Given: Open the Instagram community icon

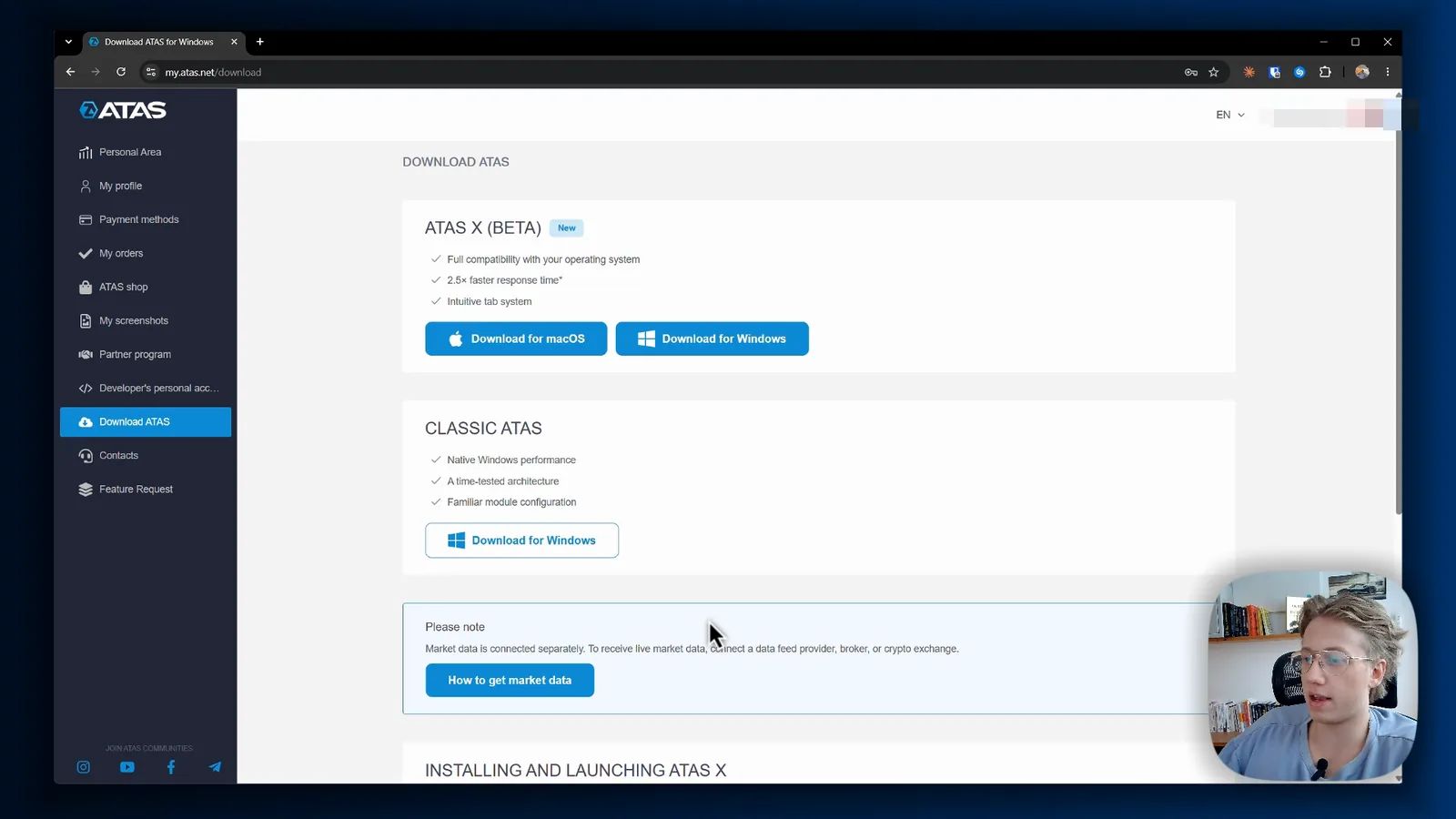Looking at the screenshot, I should click(83, 767).
